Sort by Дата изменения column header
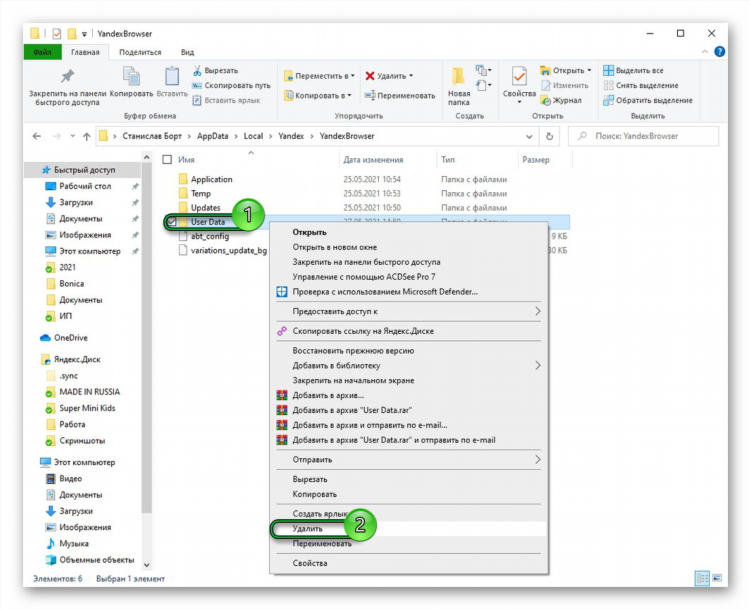 coord(373,160)
